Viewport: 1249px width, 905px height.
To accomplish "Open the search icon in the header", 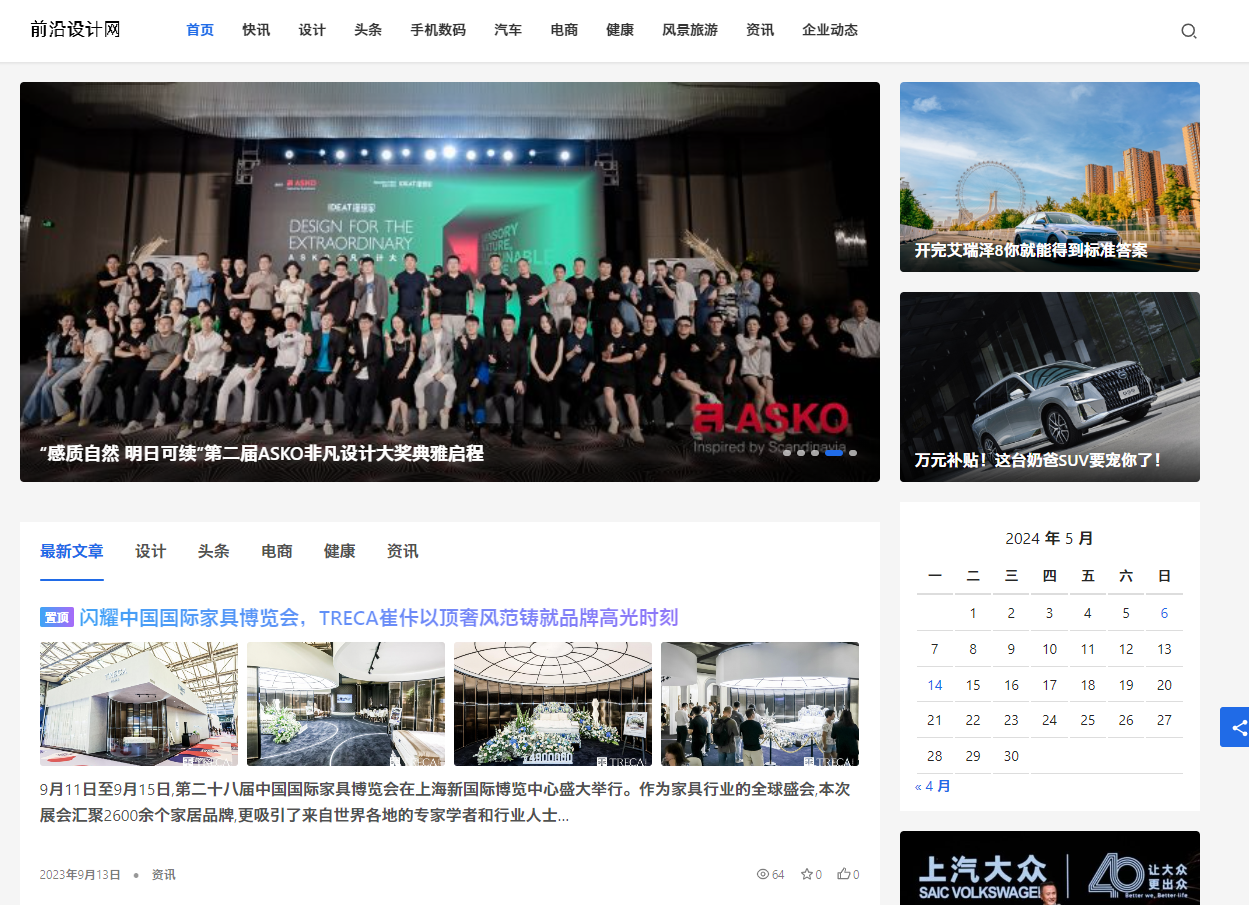I will coord(1188,31).
